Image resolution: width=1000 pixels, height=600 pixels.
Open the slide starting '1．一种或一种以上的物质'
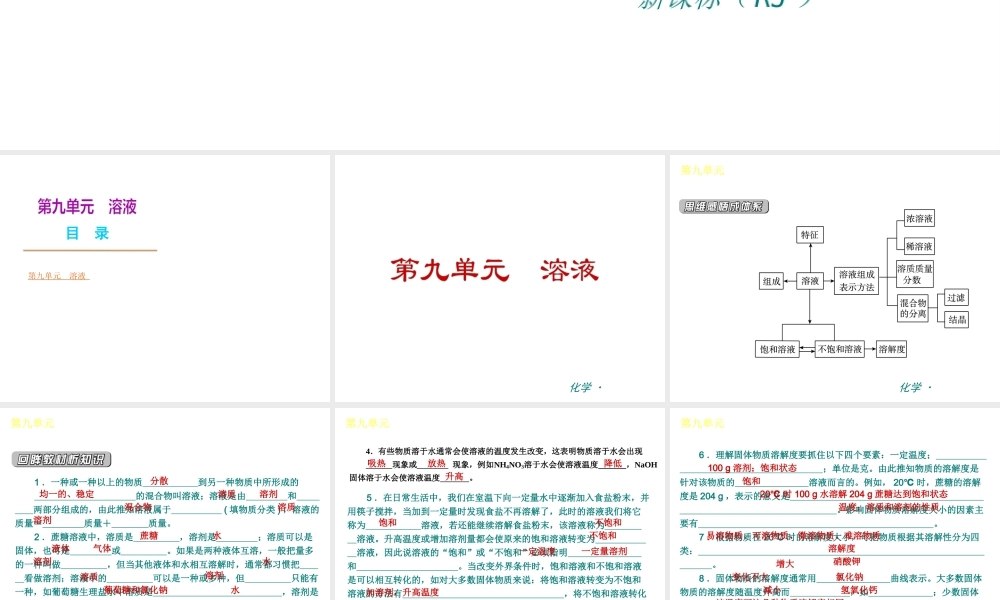point(165,503)
